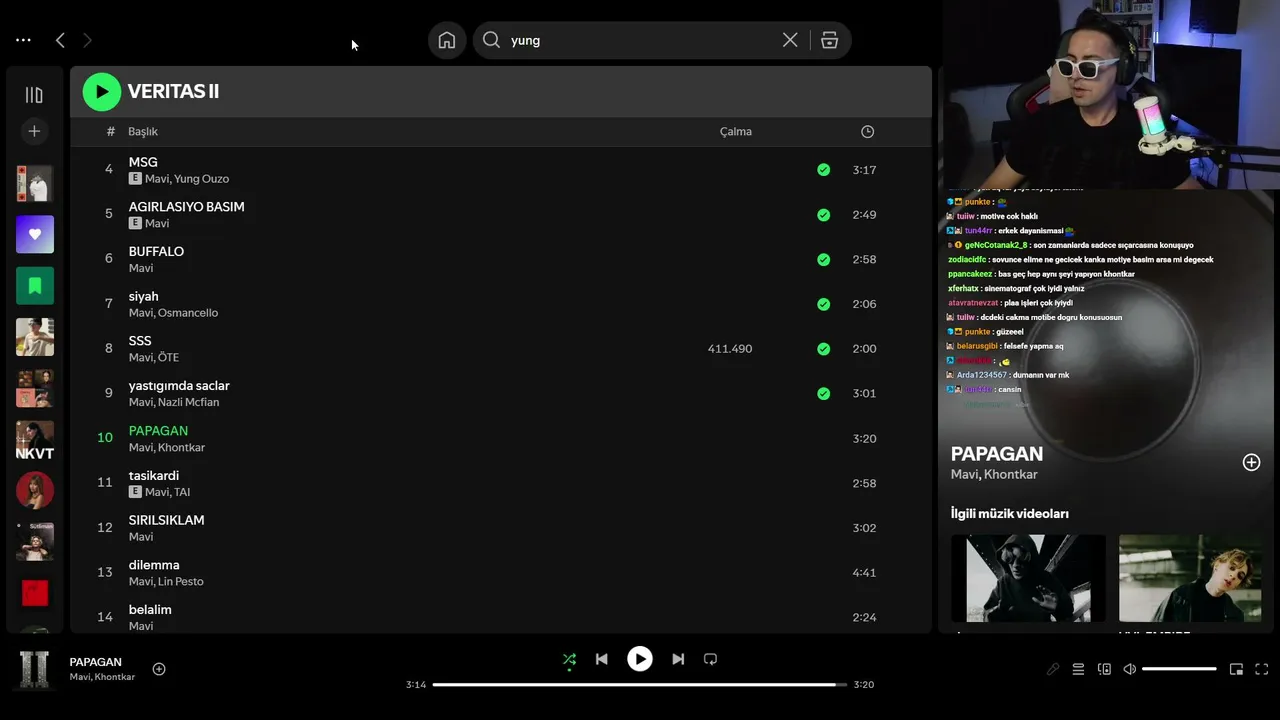The height and width of the screenshot is (720, 1280).
Task: Open the ÖTE artist link
Action: [x=168, y=358]
